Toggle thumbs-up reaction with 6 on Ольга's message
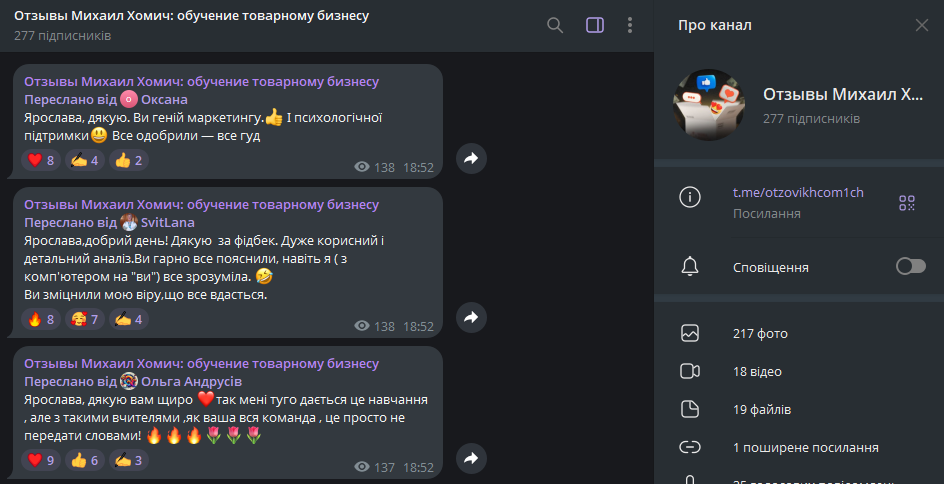The width and height of the screenshot is (944, 484). pyautogui.click(x=85, y=461)
